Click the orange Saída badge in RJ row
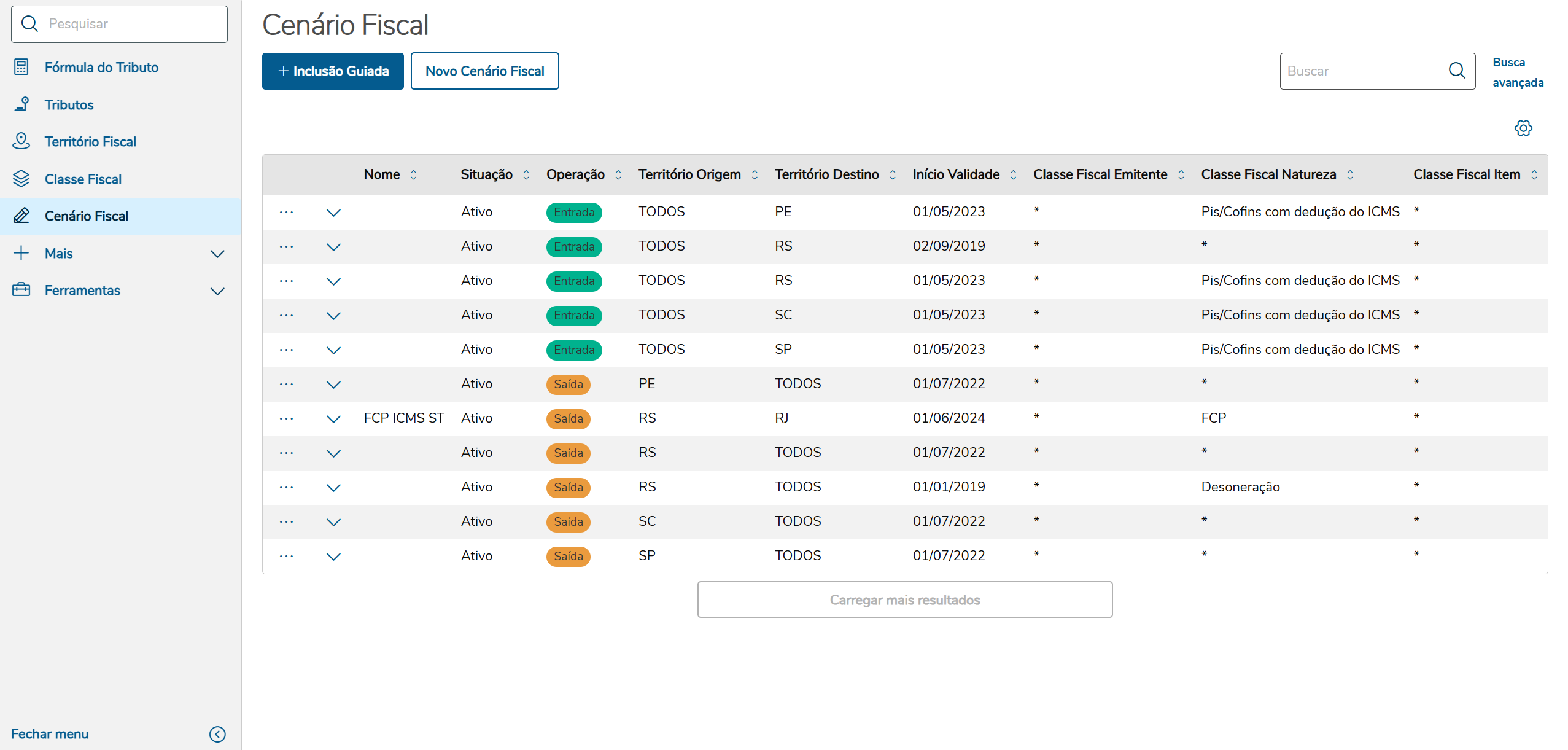The width and height of the screenshot is (1568, 750). (x=568, y=418)
